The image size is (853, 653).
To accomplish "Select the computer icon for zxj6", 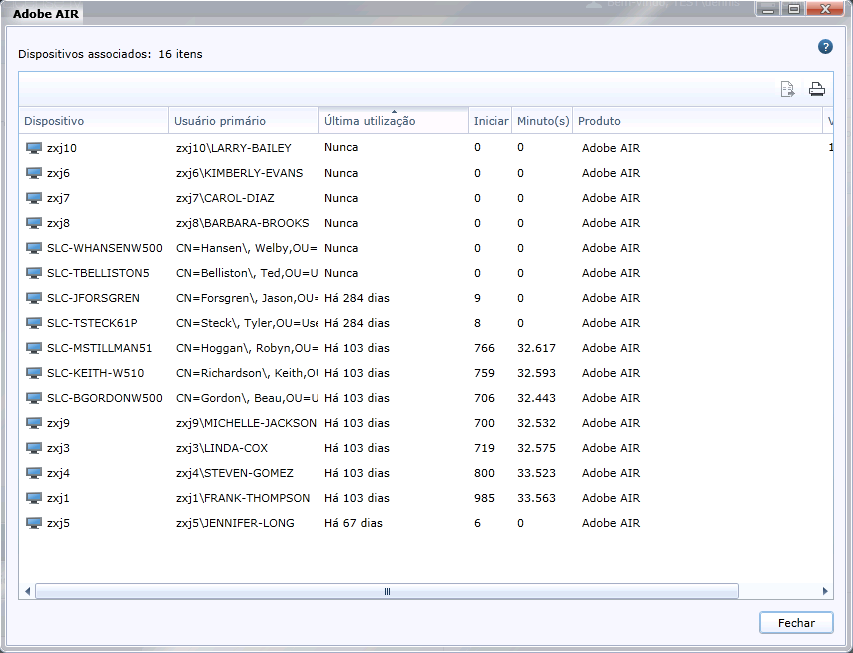I will 34,173.
